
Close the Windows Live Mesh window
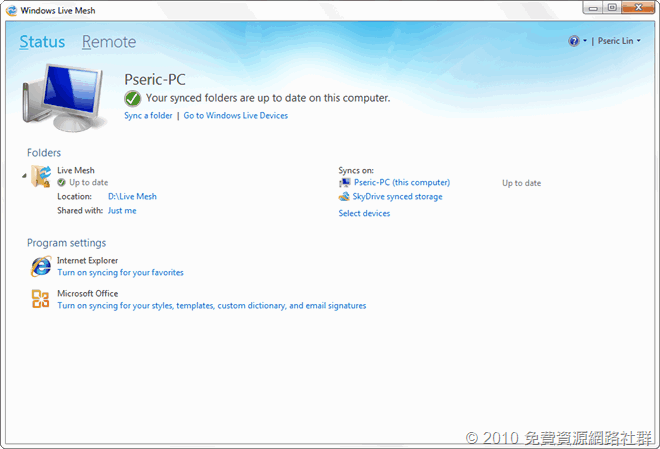click(638, 8)
